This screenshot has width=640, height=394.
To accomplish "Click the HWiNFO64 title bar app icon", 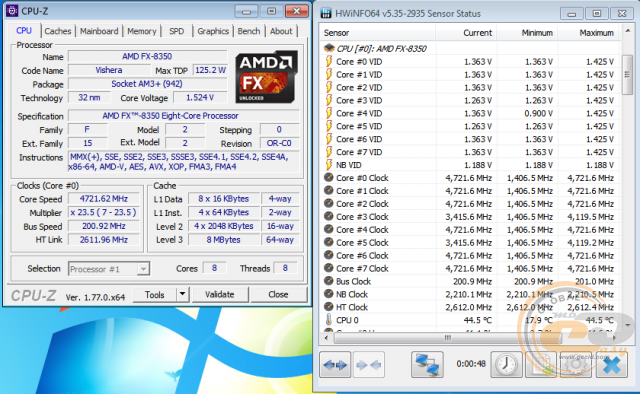I will click(326, 13).
